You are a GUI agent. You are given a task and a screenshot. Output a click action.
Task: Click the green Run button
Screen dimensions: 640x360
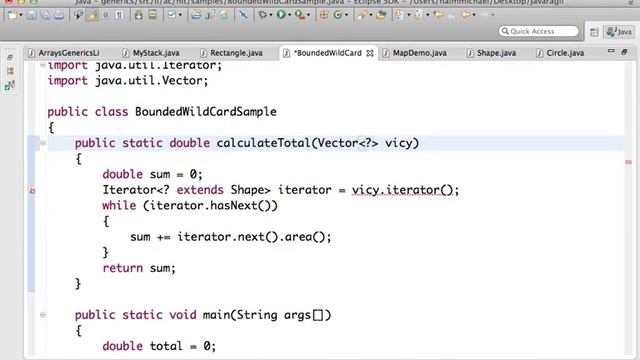pos(281,15)
